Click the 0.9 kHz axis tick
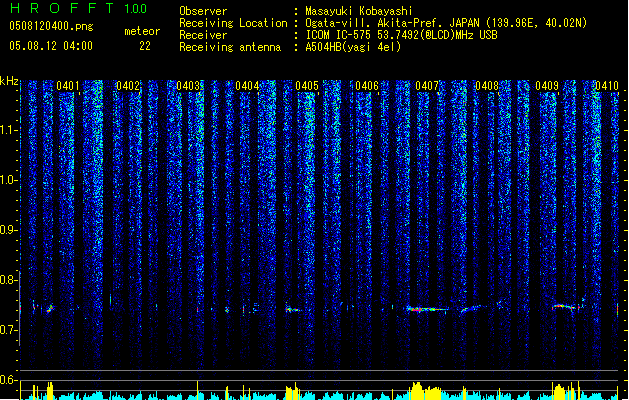The width and height of the screenshot is (629, 400). pyautogui.click(x=9, y=230)
